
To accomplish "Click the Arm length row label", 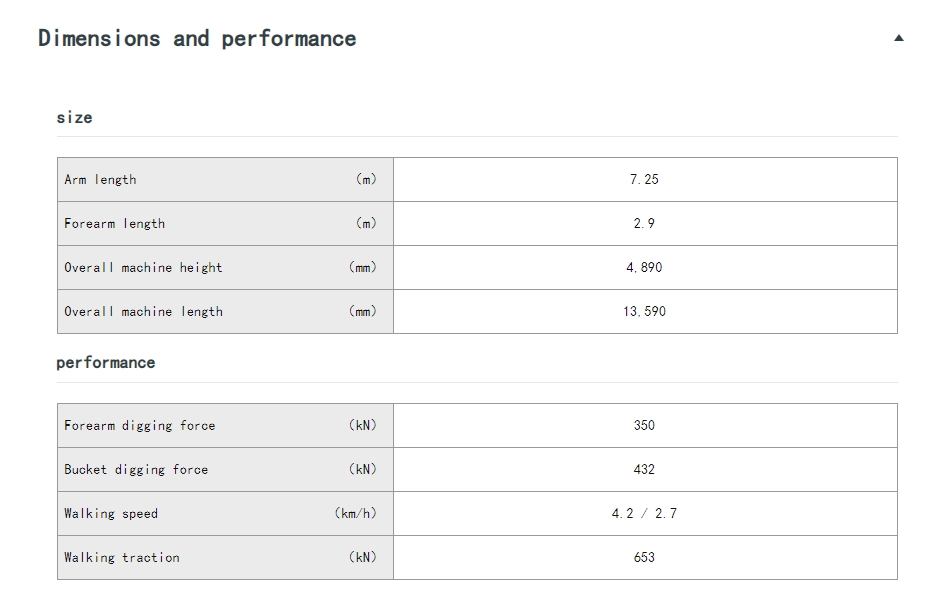I will tap(100, 180).
